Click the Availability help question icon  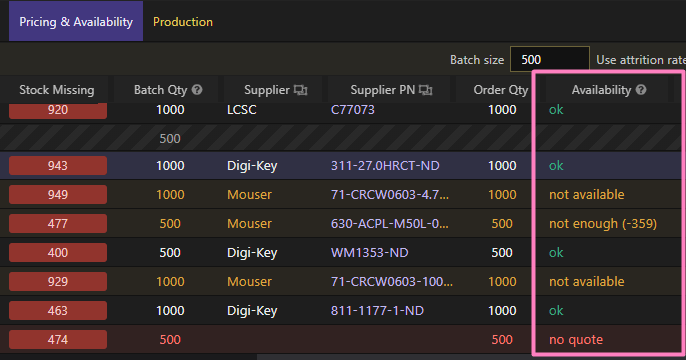pos(641,90)
